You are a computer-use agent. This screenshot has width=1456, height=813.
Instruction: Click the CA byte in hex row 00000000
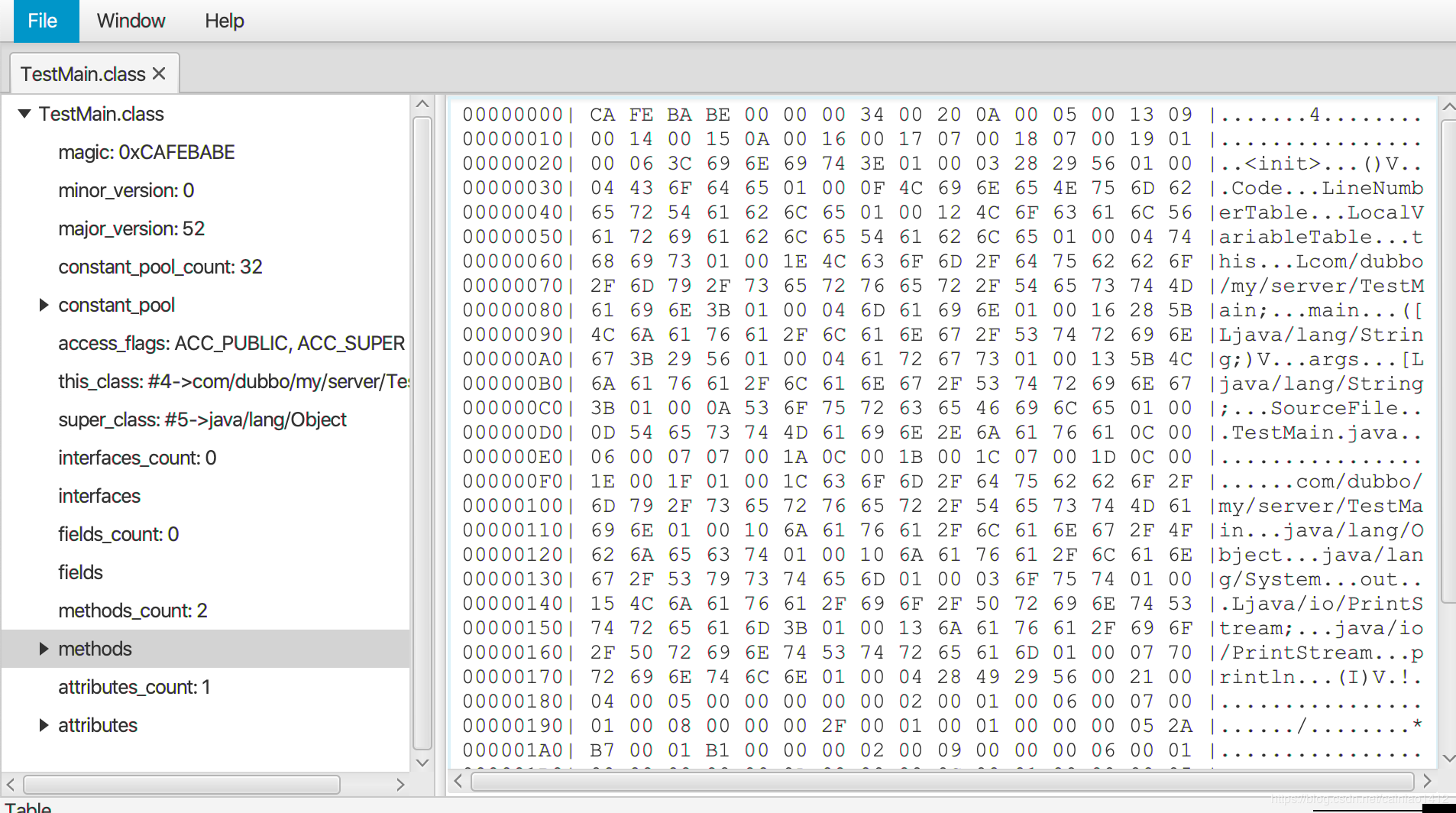602,115
